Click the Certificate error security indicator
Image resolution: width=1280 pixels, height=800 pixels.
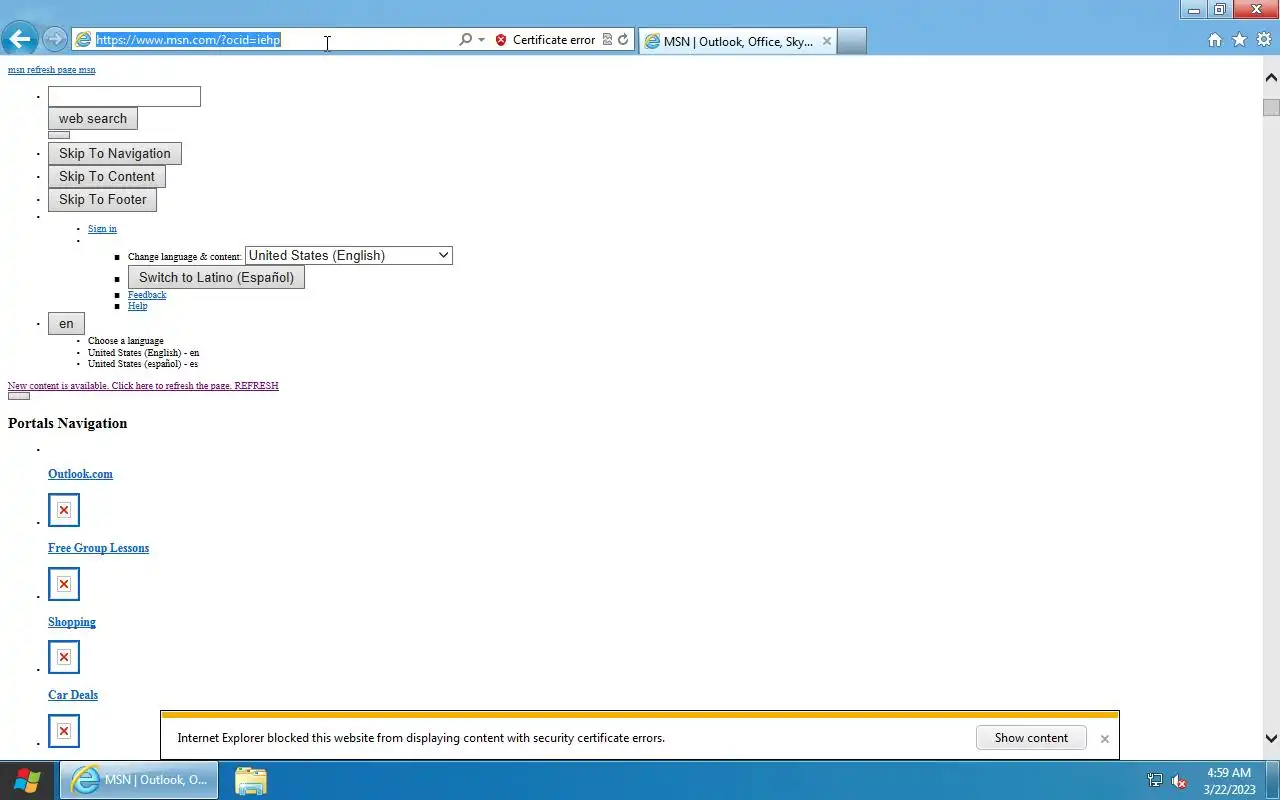(x=545, y=40)
